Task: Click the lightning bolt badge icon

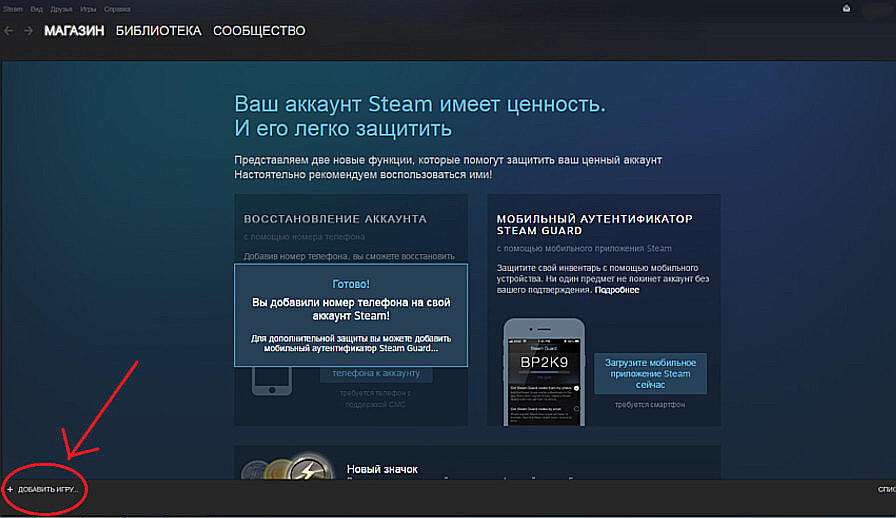Action: pos(311,470)
